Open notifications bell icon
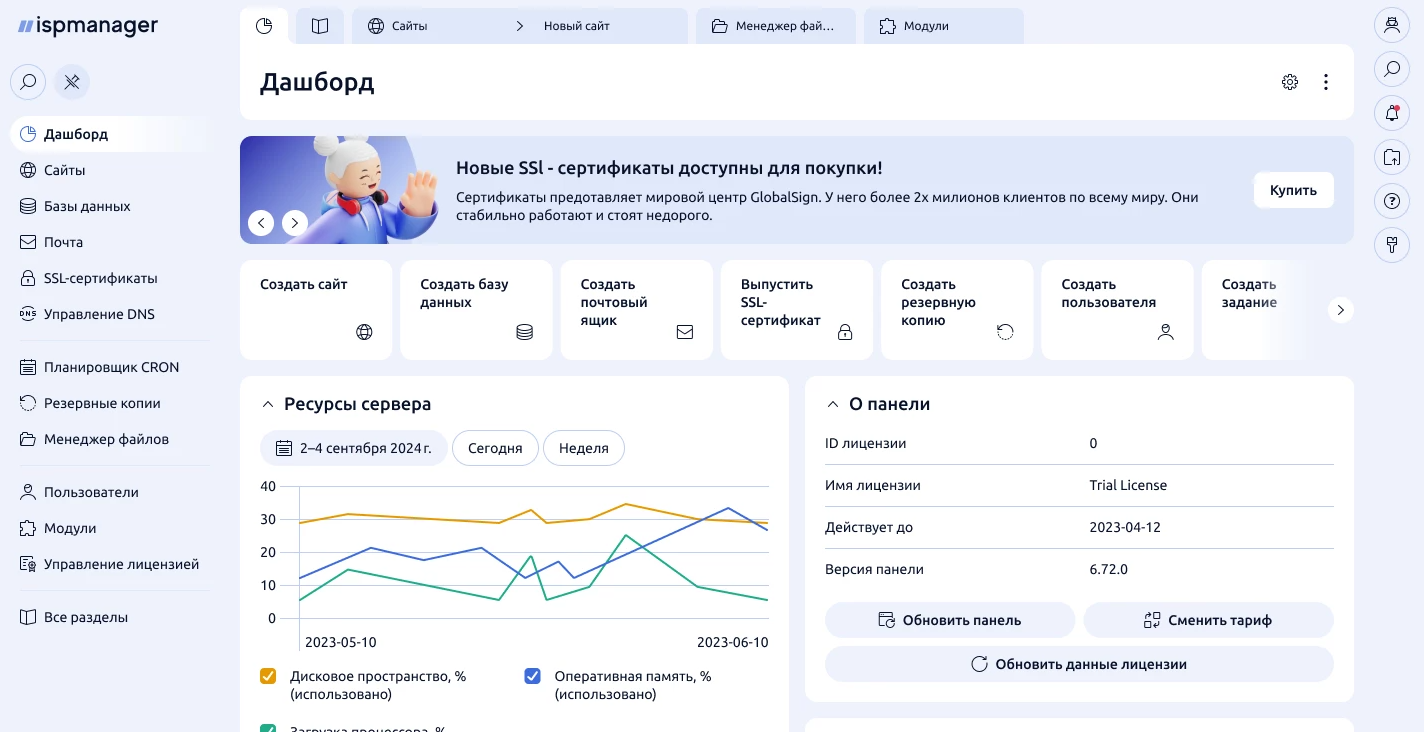 click(1391, 113)
